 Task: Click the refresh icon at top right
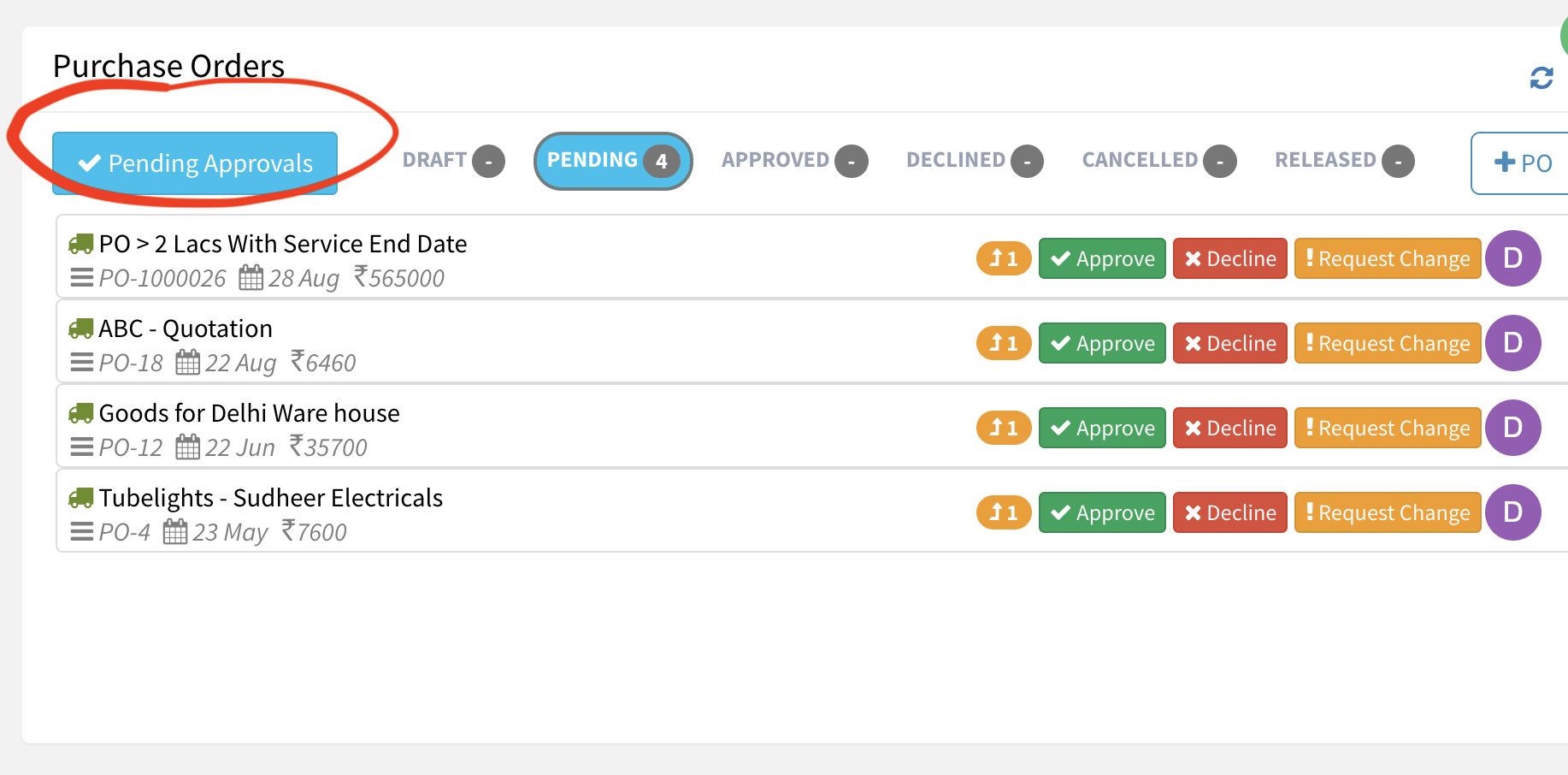[1541, 79]
